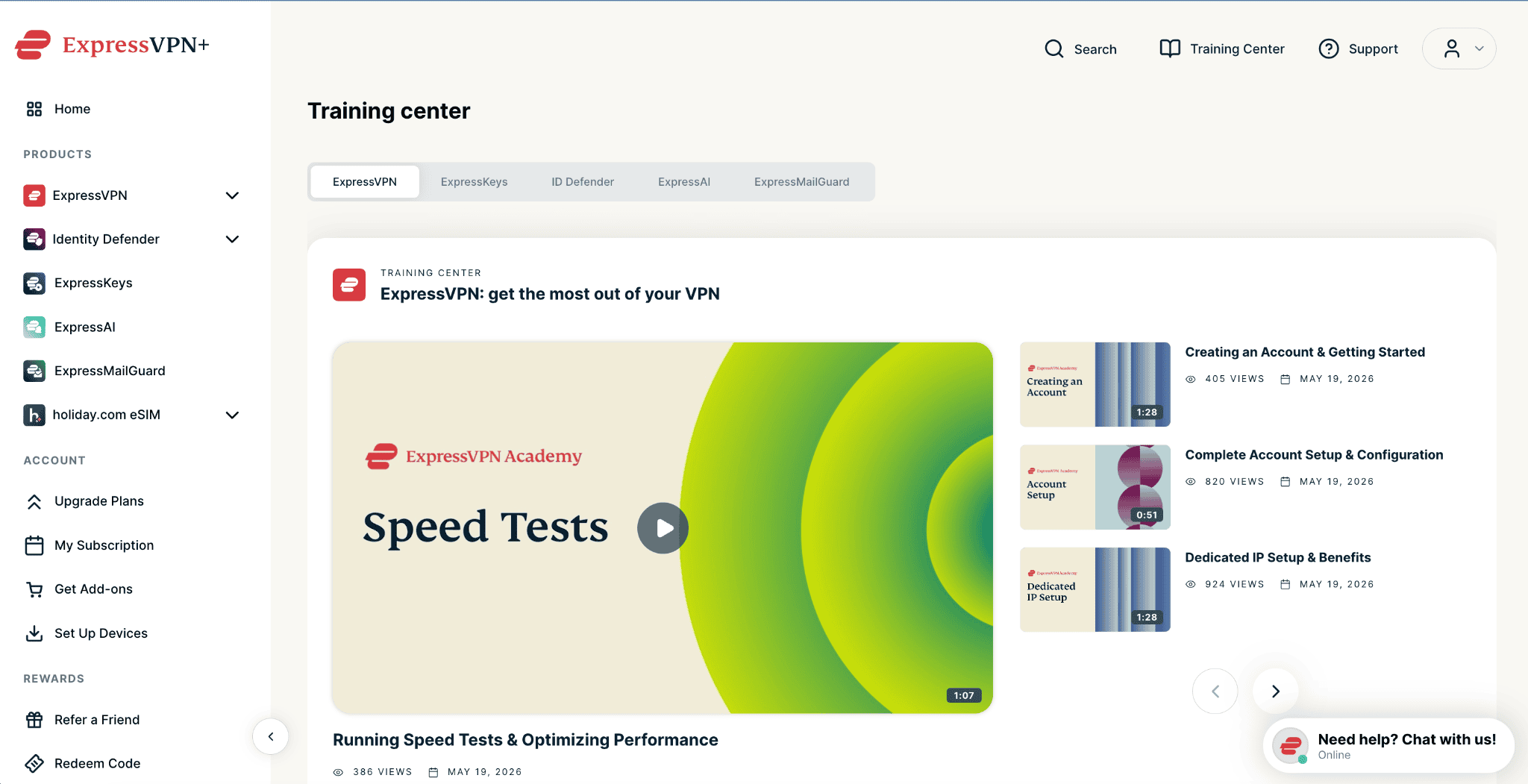Click the chat widget ExpressVPN avatar
The image size is (1528, 784).
pyautogui.click(x=1291, y=745)
